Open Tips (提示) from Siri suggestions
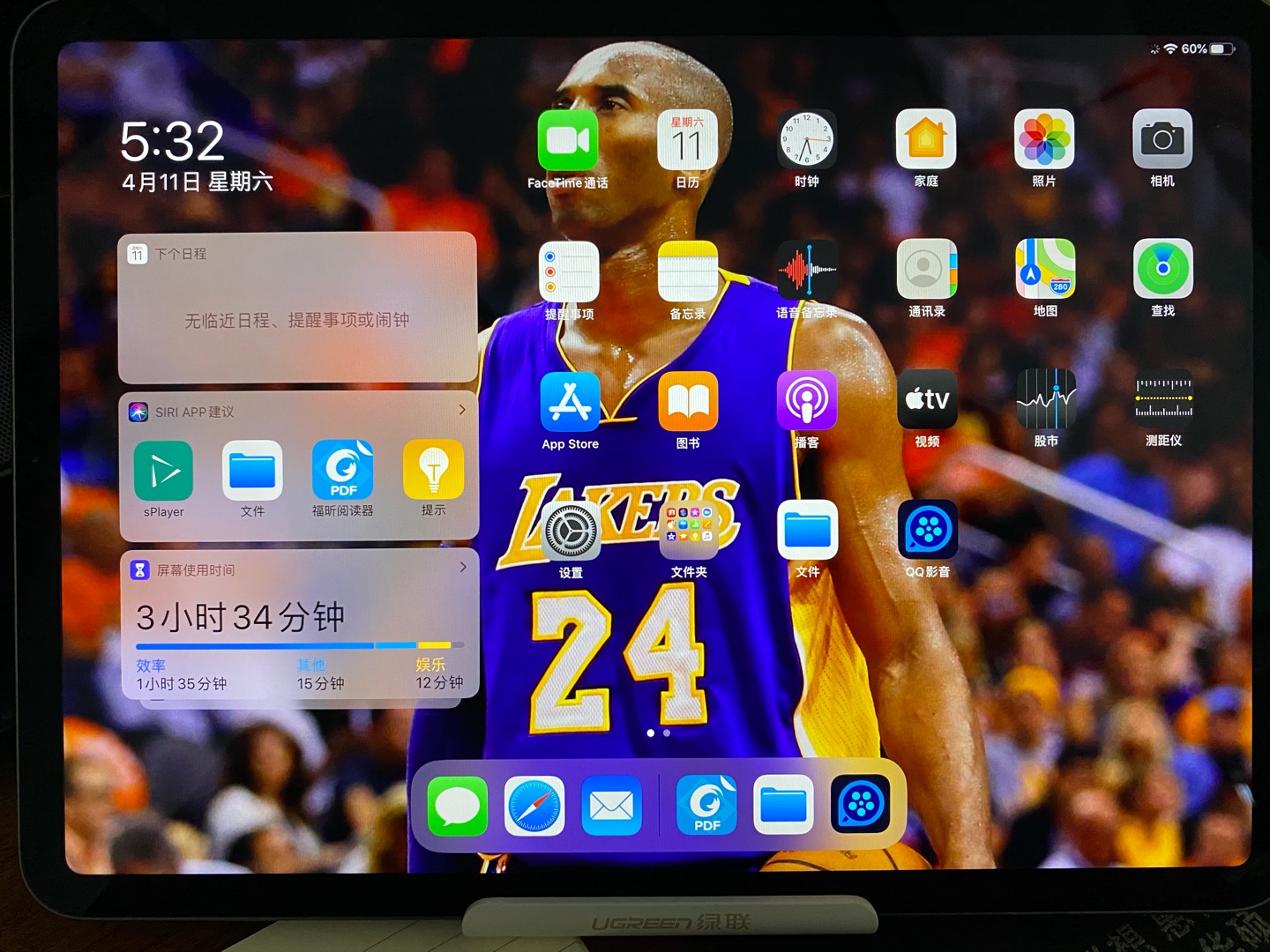Image resolution: width=1270 pixels, height=952 pixels. pyautogui.click(x=433, y=469)
